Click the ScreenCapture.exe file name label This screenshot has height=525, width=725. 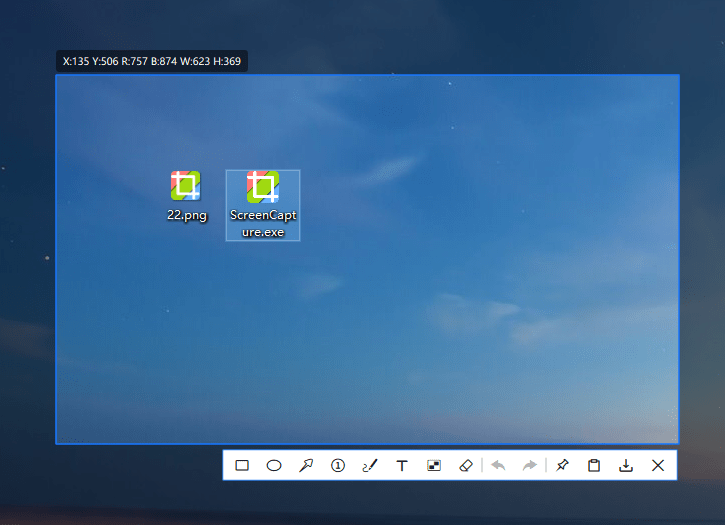tap(263, 223)
